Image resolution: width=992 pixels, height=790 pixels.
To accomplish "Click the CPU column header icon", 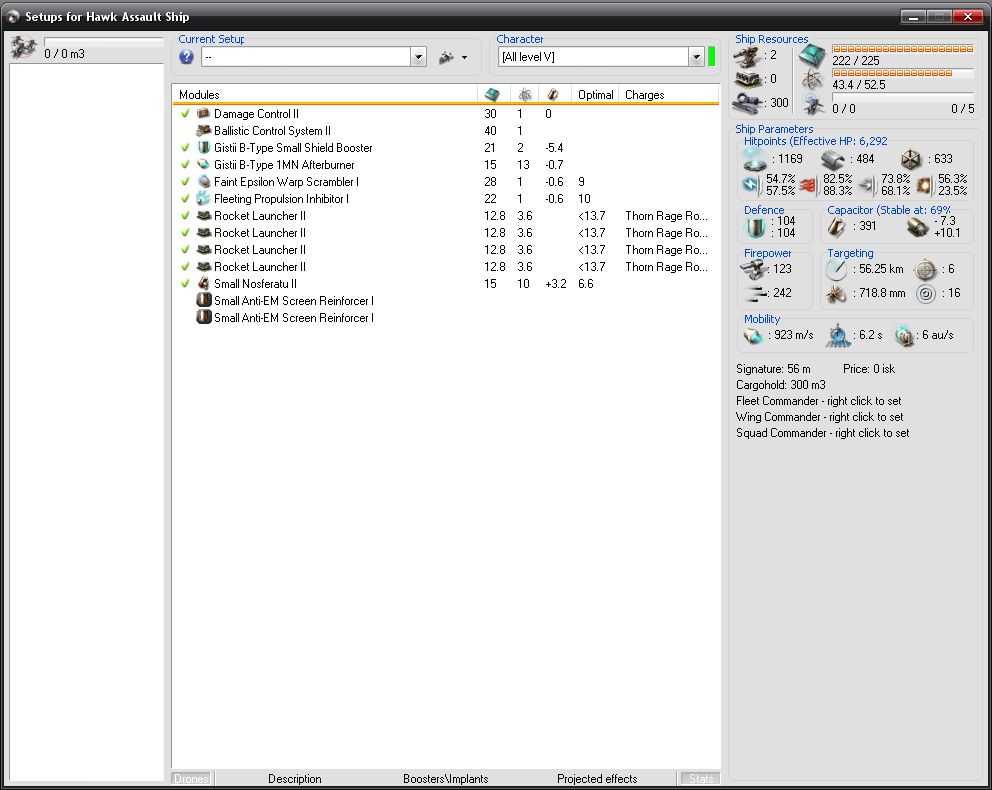I will click(492, 95).
